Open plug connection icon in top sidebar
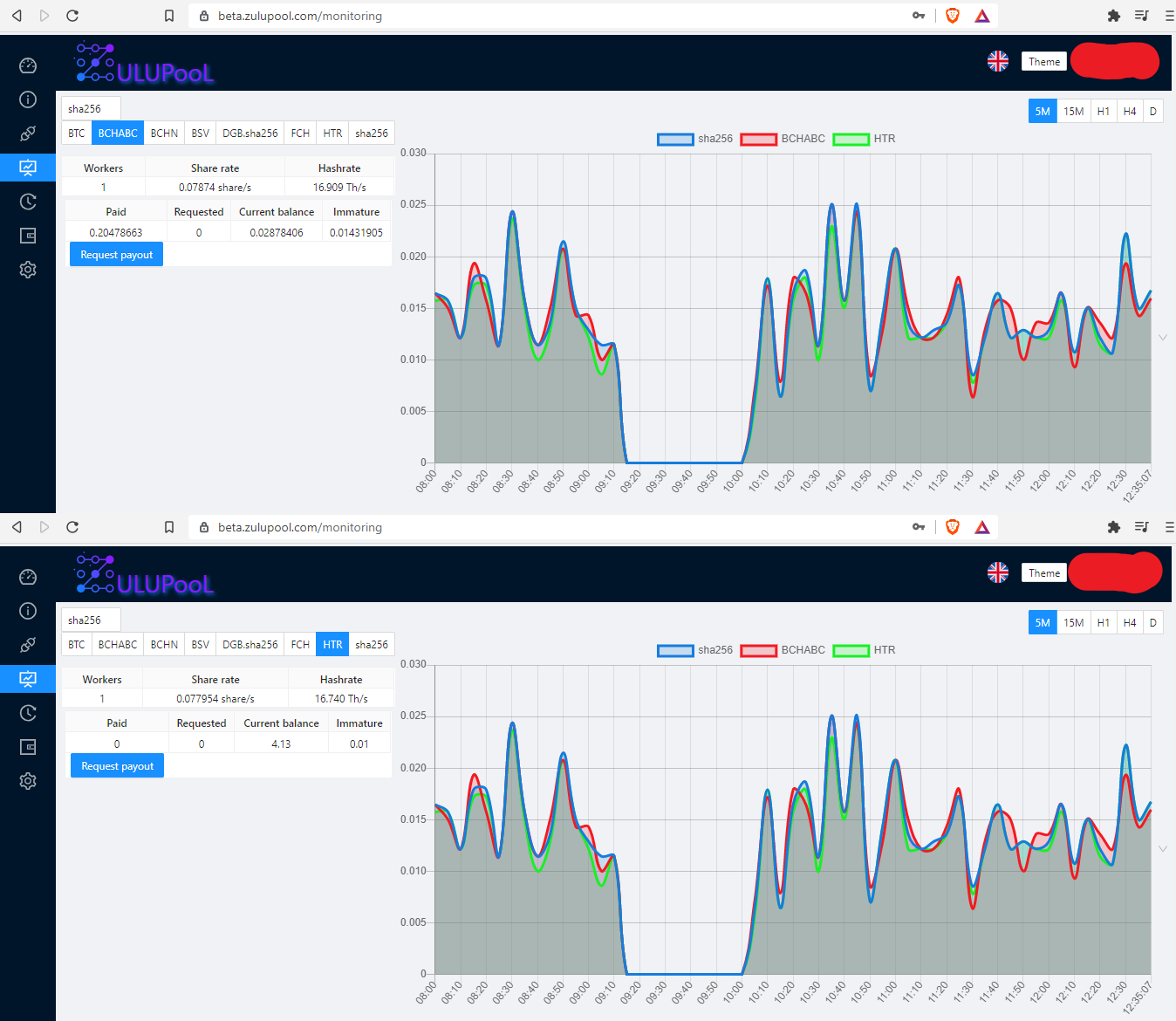Viewport: 1176px width, 1021px height. coord(28,134)
